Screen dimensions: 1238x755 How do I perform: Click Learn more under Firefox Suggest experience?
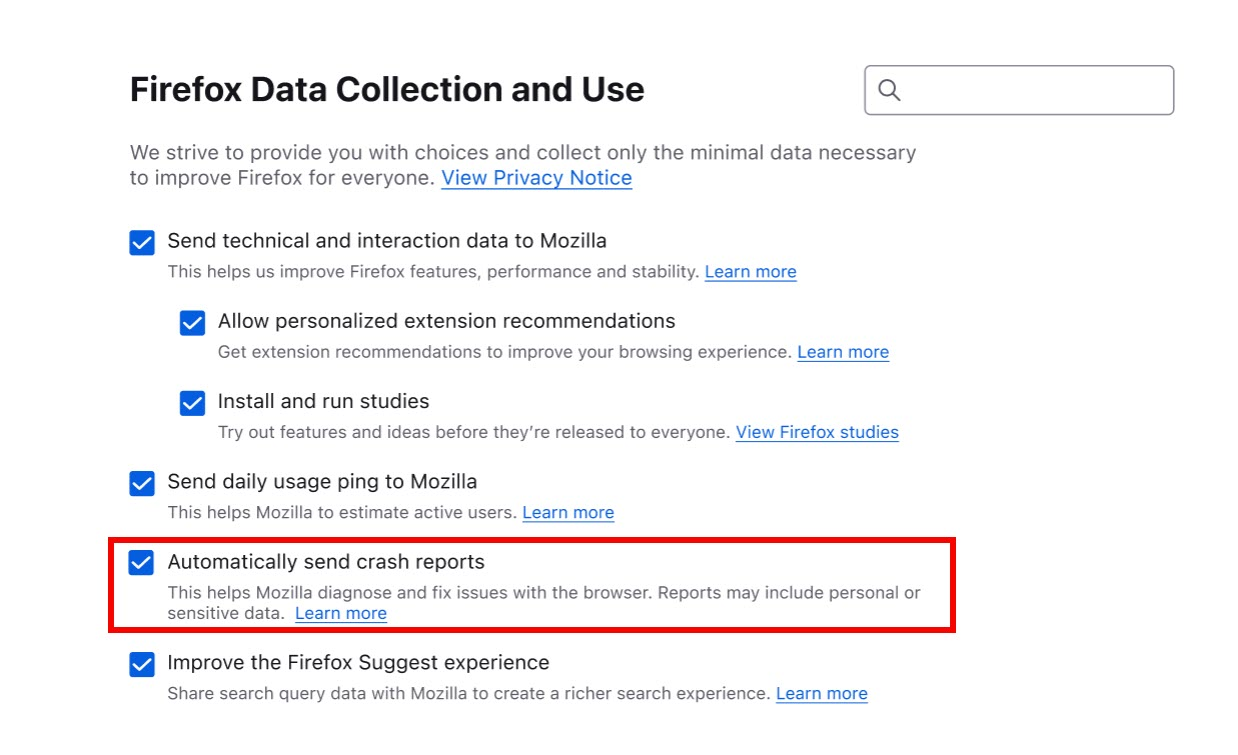point(821,693)
